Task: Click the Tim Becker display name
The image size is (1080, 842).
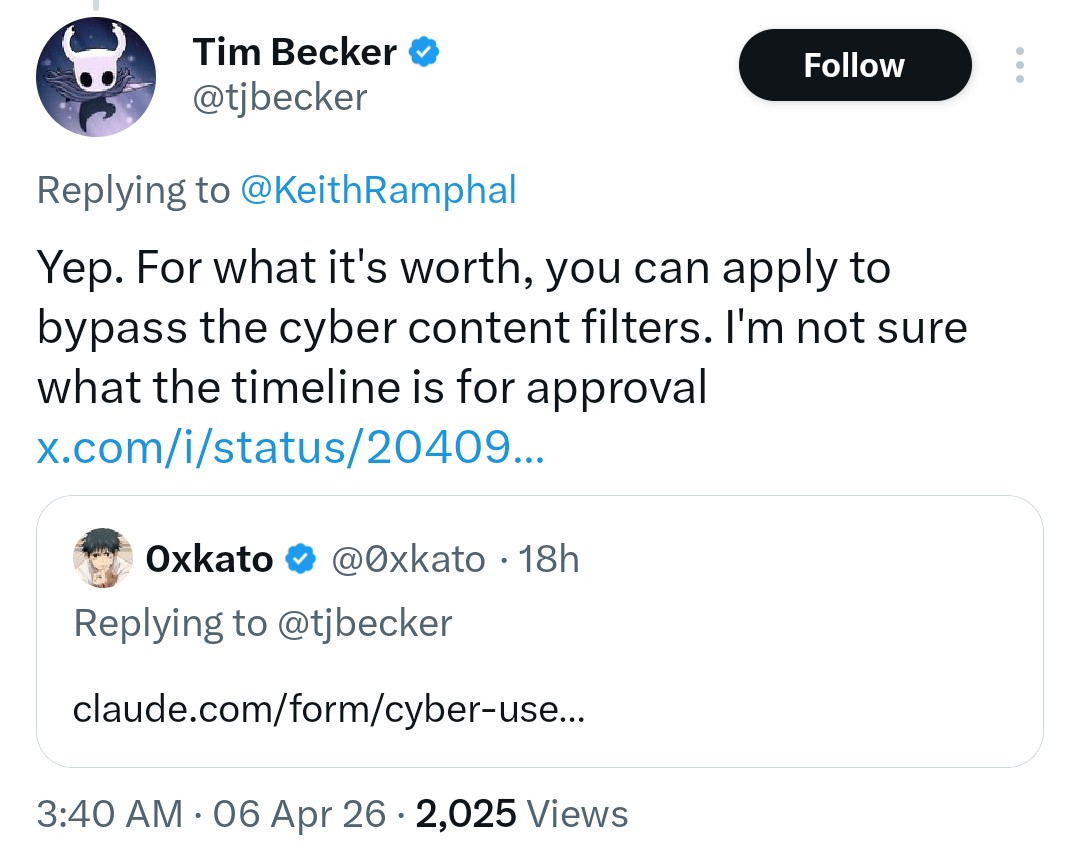Action: 294,52
